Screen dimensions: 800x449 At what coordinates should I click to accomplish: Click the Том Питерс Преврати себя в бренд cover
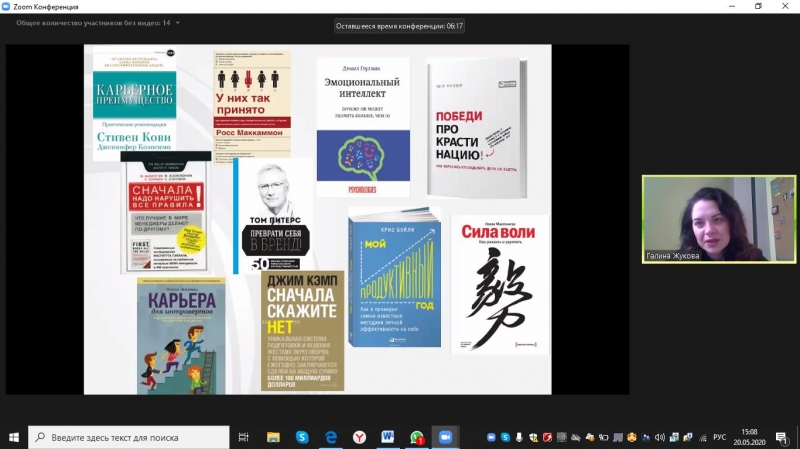(x=272, y=215)
